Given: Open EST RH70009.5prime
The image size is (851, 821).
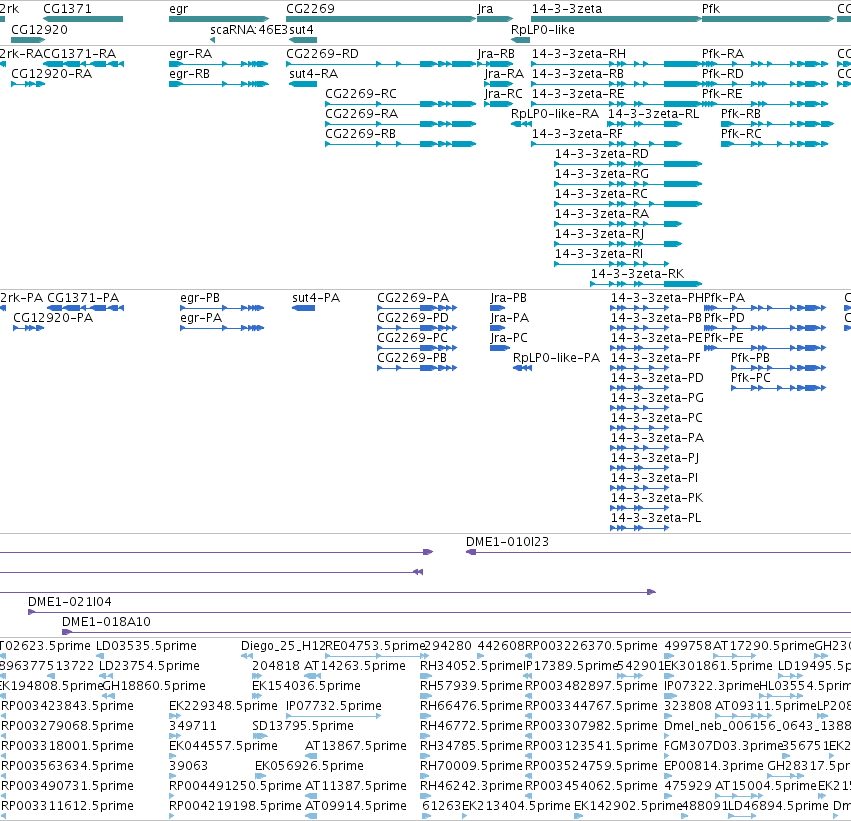Looking at the screenshot, I should coord(471,766).
